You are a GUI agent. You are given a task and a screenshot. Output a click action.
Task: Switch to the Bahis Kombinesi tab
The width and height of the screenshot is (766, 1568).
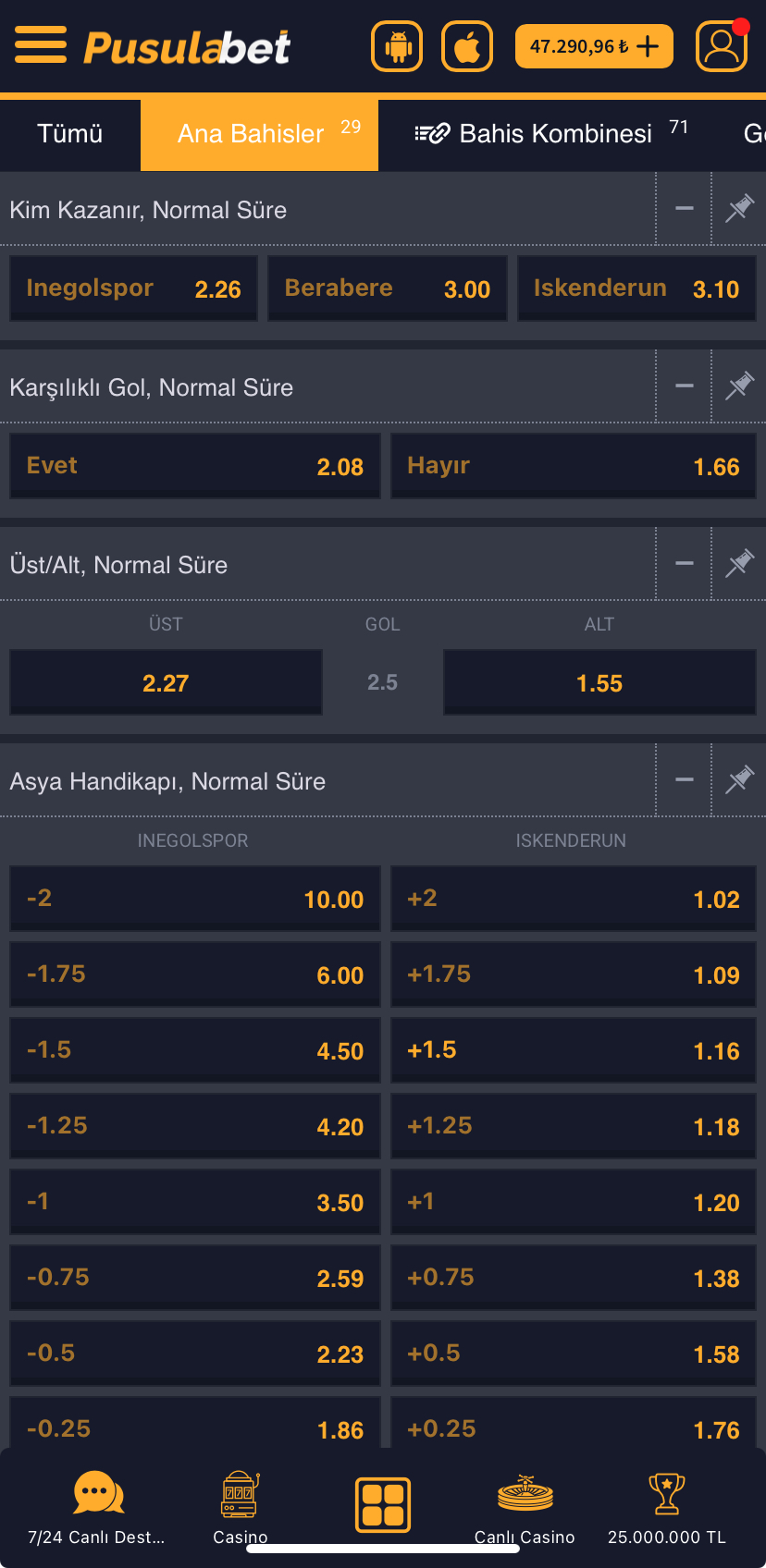point(550,134)
